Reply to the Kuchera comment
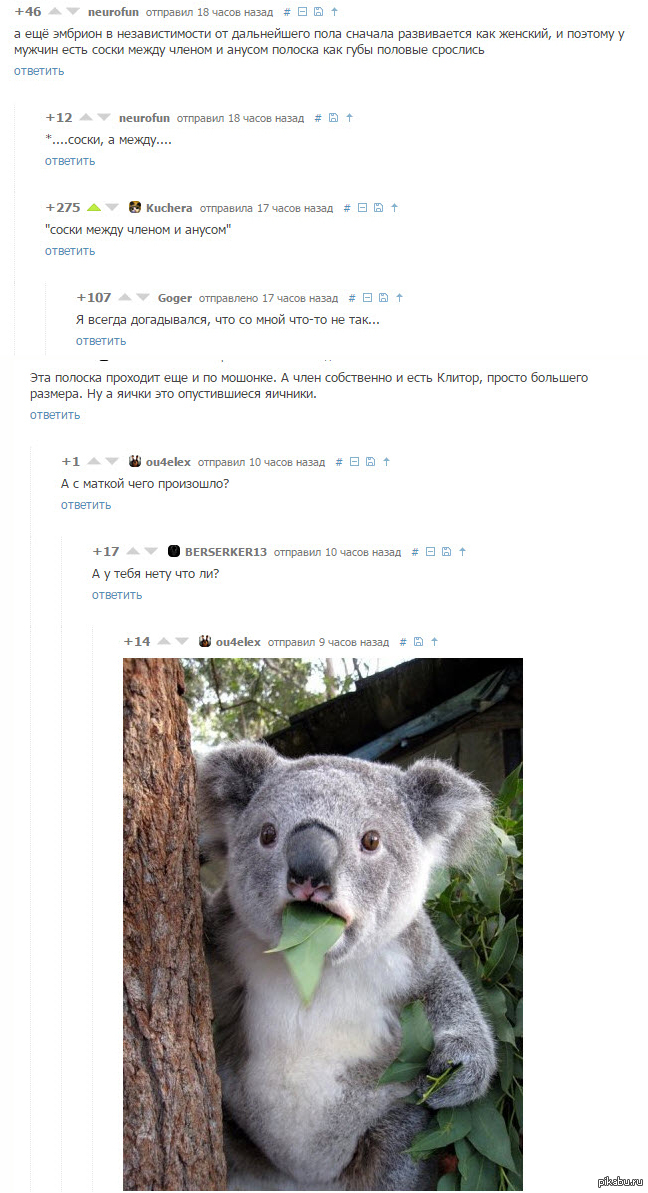This screenshot has height=1193, width=648. tap(70, 251)
